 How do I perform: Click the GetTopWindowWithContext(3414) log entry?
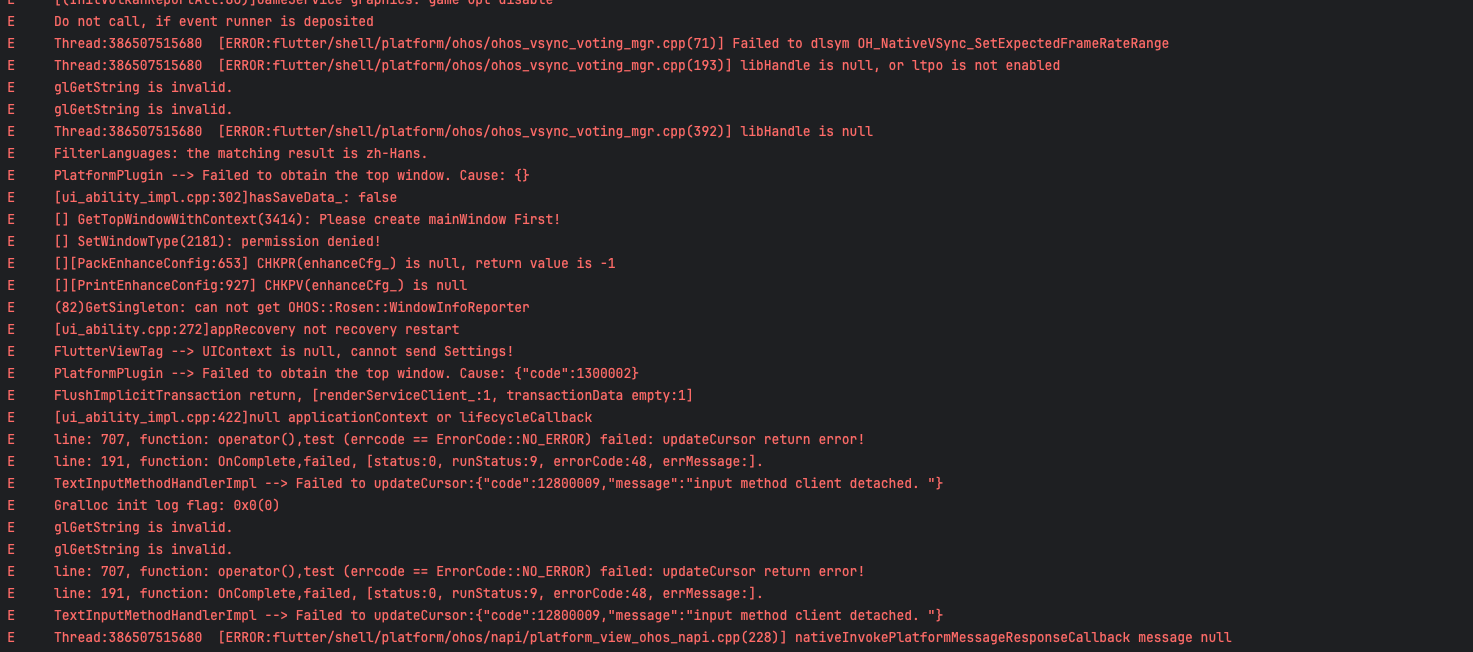click(x=307, y=220)
